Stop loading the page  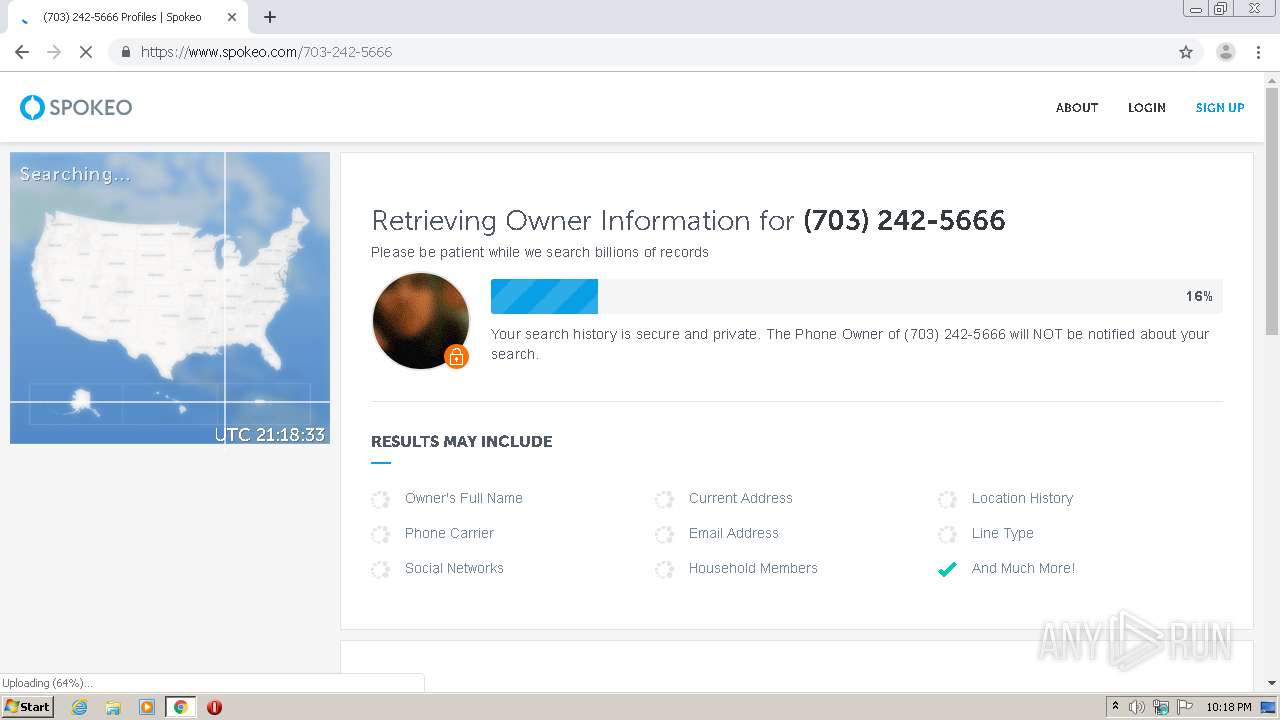(x=86, y=52)
